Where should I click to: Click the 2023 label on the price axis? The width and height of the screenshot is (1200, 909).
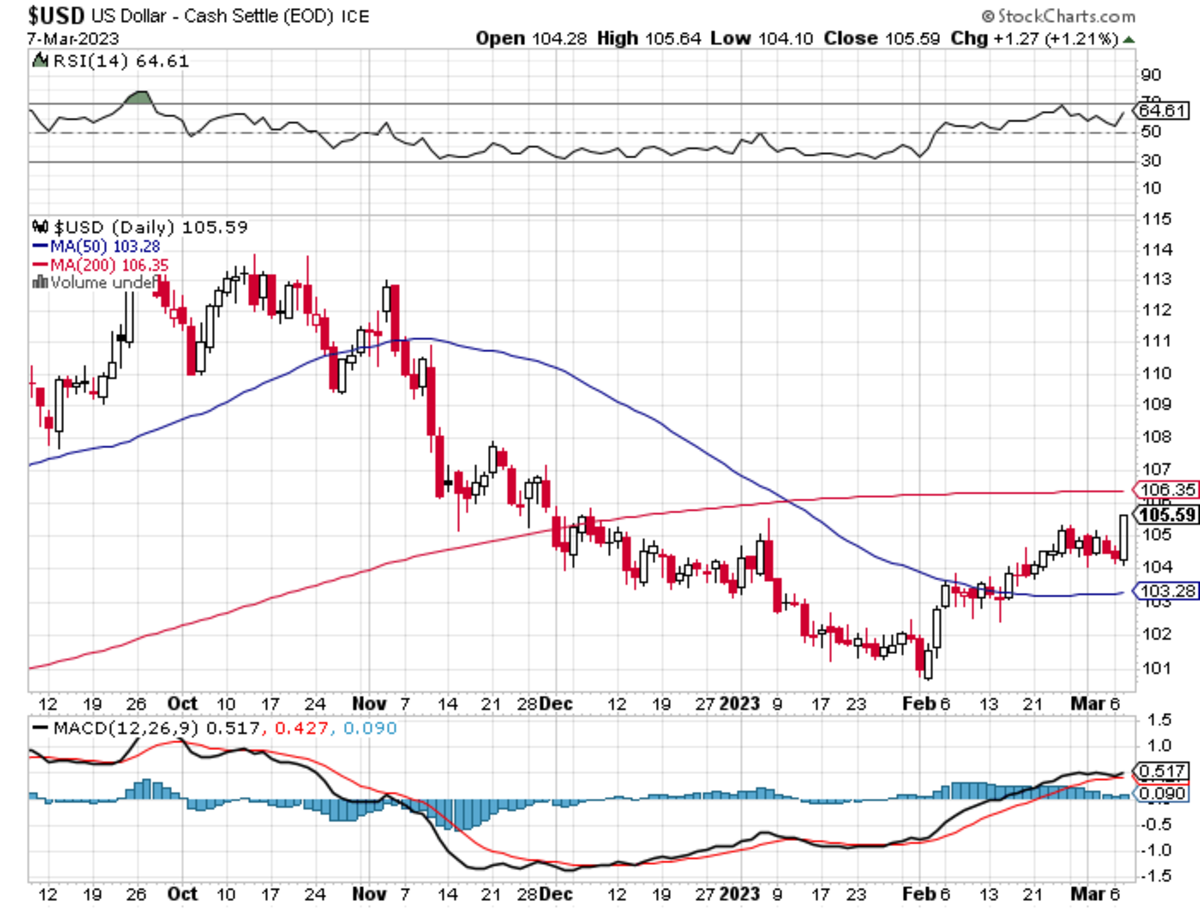(x=740, y=703)
